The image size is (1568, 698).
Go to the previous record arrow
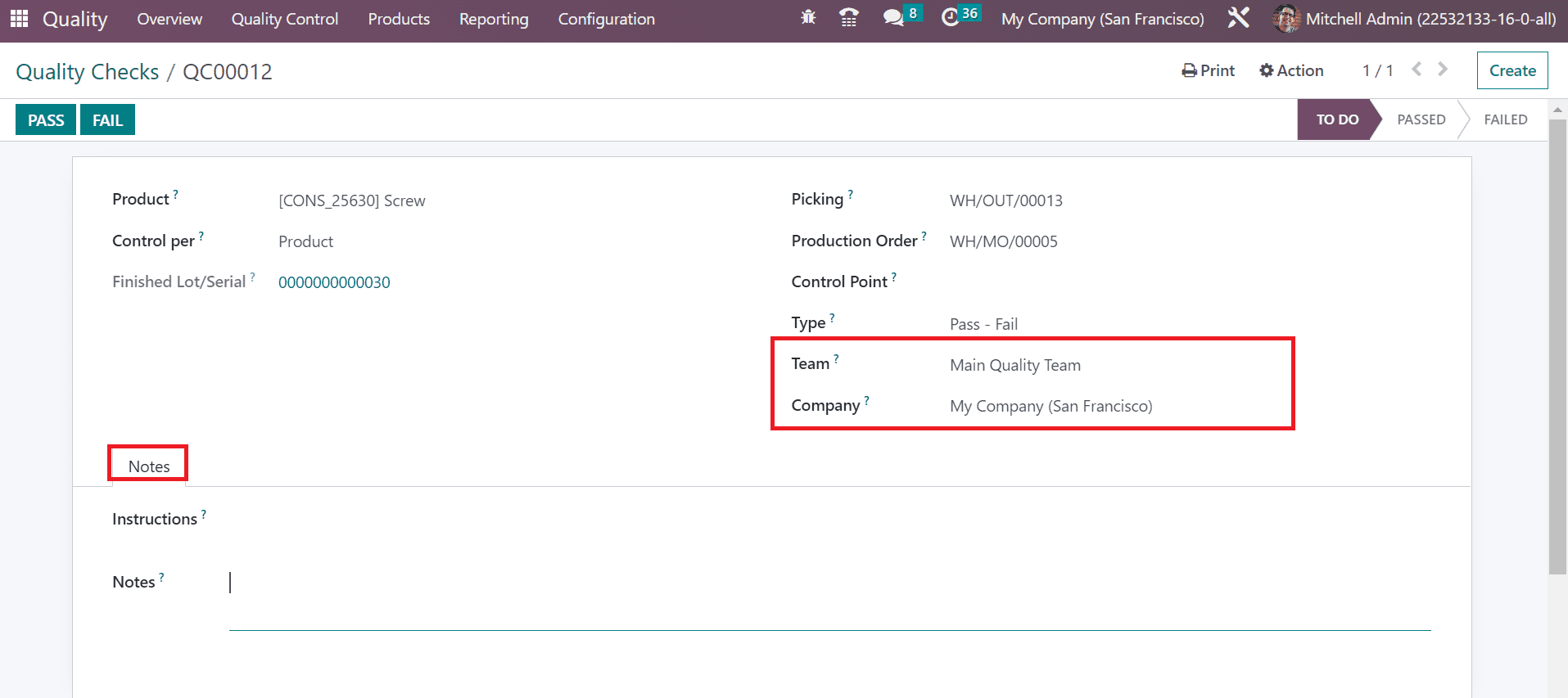click(1417, 70)
